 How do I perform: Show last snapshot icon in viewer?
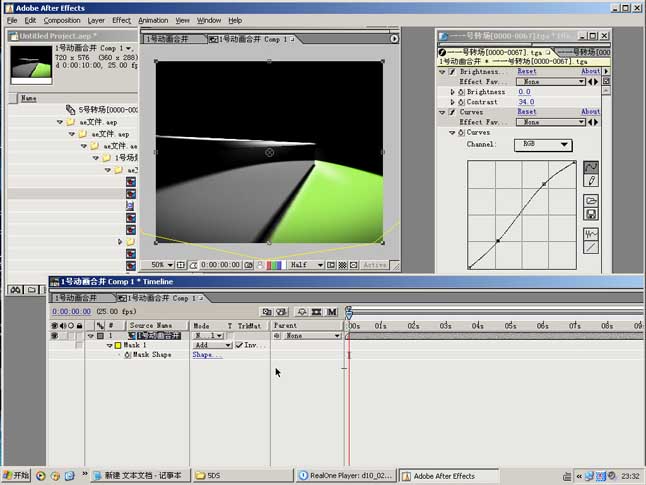click(x=260, y=265)
